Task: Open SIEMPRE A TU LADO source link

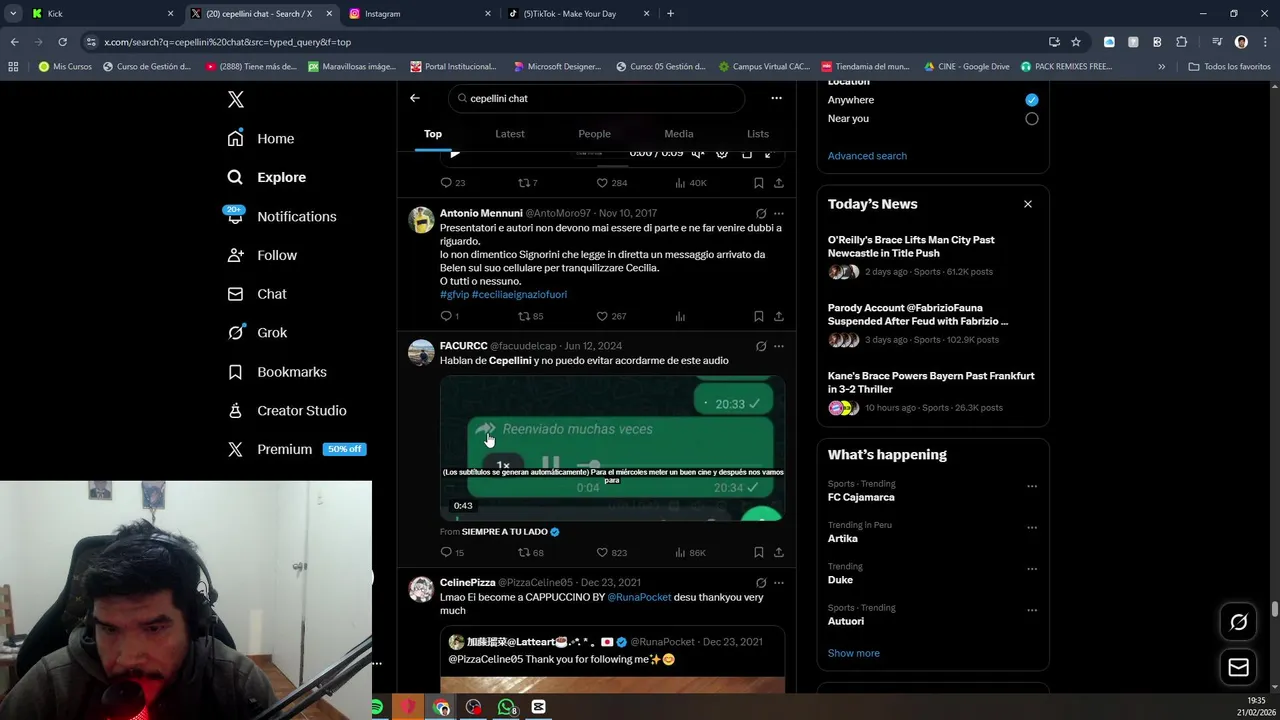Action: [510, 532]
